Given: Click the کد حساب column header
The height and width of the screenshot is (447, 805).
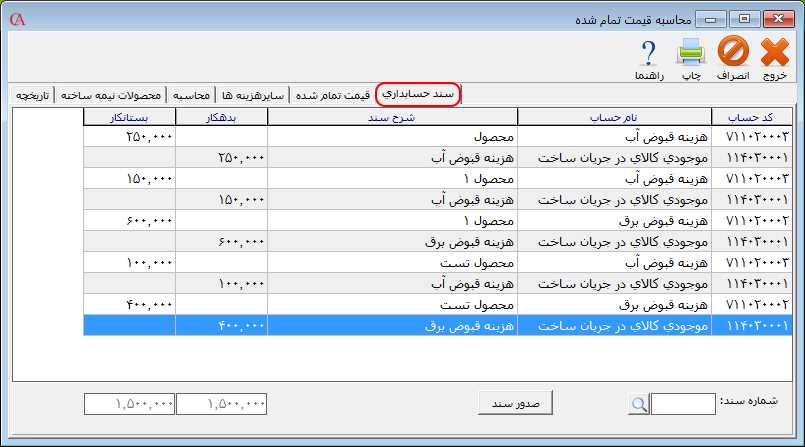Looking at the screenshot, I should click(x=751, y=117).
